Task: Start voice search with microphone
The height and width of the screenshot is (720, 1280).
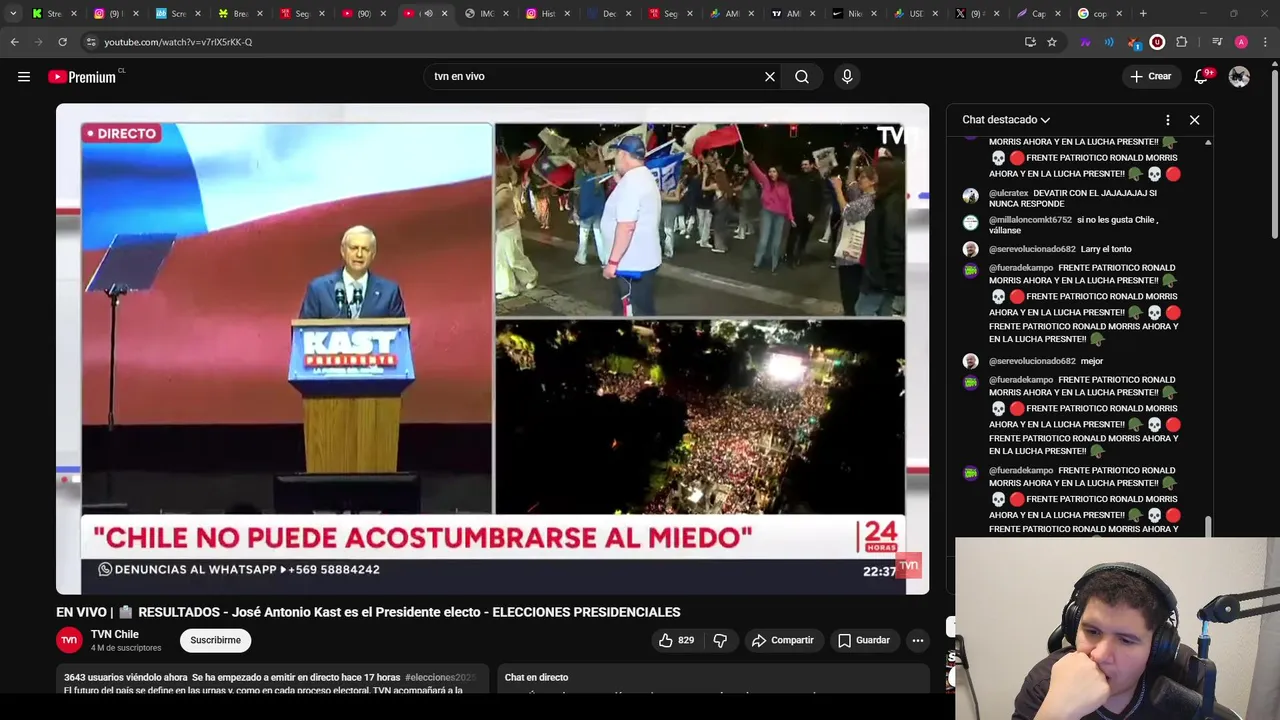Action: coord(847,76)
